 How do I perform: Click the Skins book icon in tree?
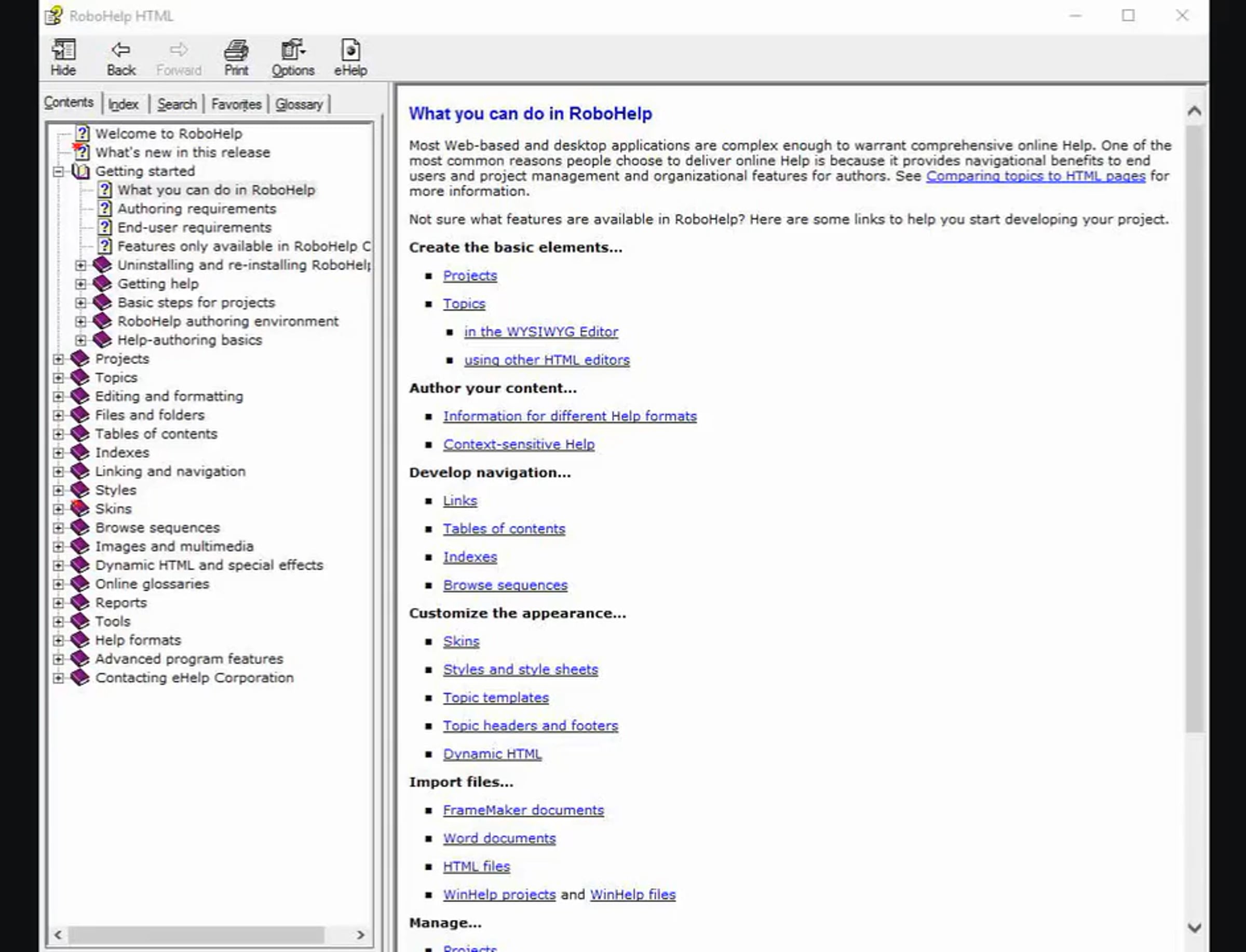coord(80,508)
